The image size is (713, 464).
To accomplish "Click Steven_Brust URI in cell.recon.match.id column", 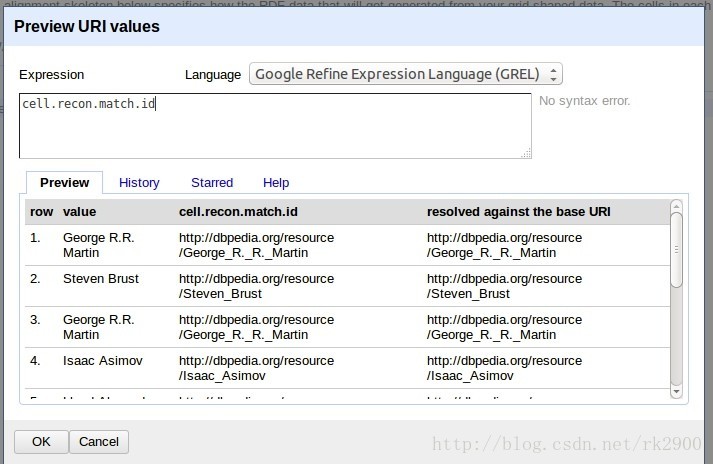I will [256, 286].
